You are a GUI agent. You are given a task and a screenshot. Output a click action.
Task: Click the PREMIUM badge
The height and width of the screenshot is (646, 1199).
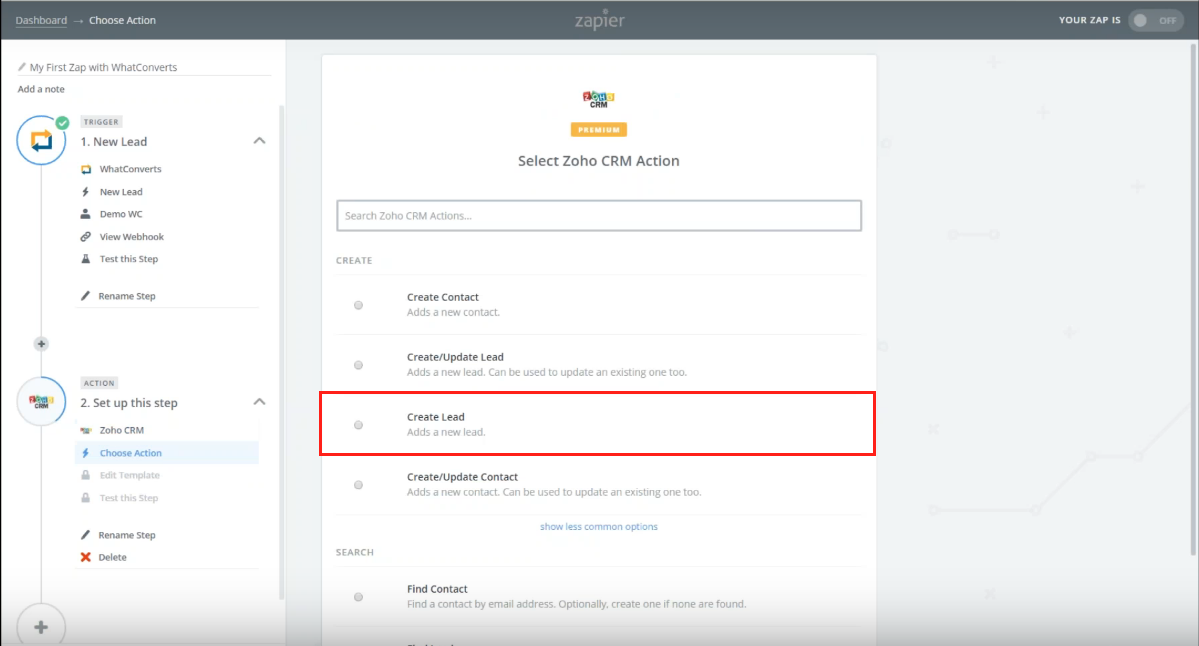coord(599,130)
